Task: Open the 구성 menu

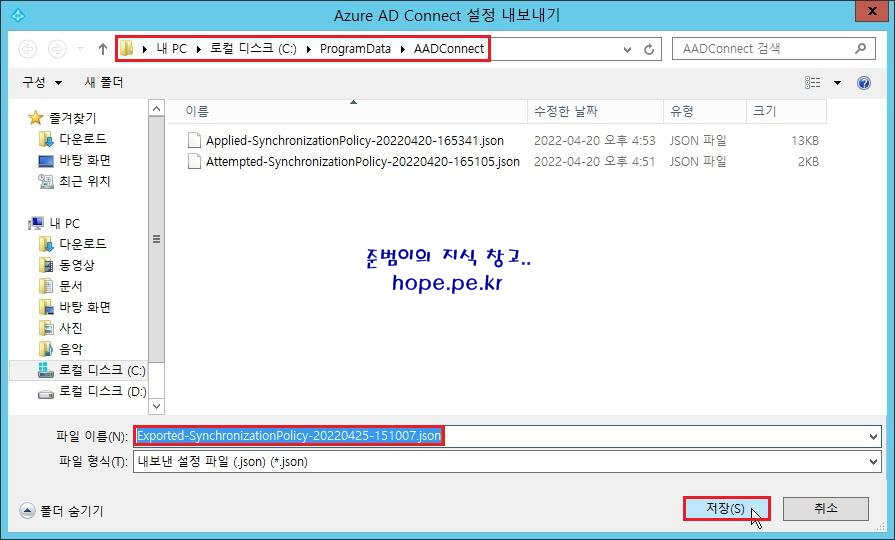Action: pos(42,82)
